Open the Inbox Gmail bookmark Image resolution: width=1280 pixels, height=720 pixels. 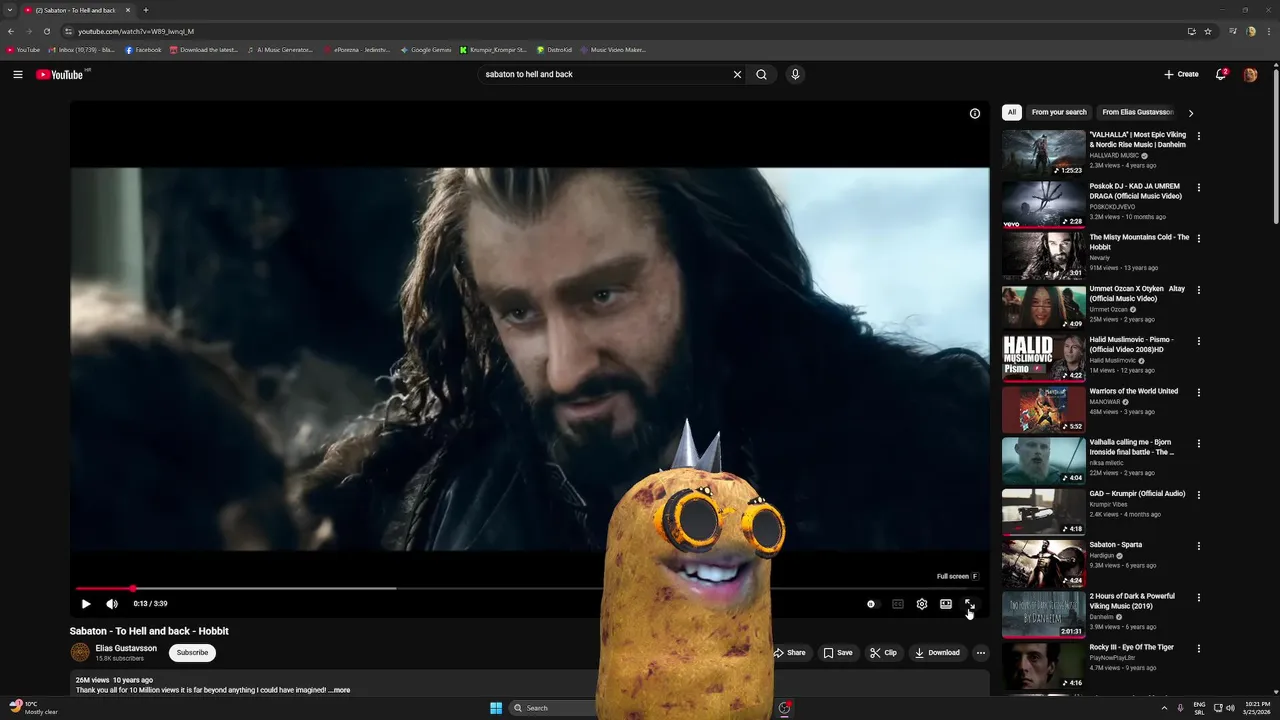82,50
